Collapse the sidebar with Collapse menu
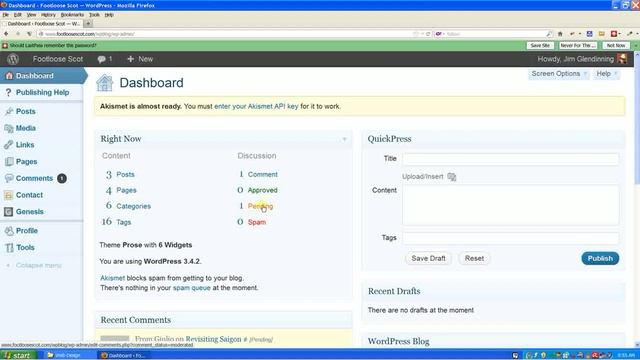The height and width of the screenshot is (360, 640). tap(34, 265)
